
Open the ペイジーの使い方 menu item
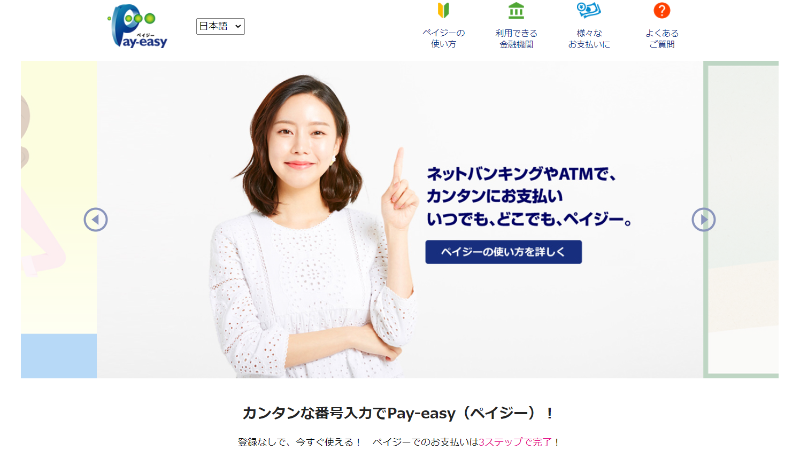[443, 38]
